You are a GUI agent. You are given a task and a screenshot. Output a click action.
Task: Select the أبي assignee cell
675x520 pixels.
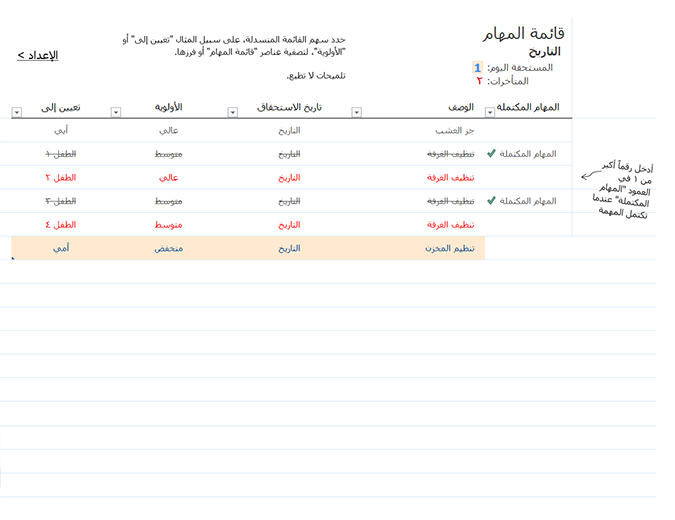click(x=61, y=130)
